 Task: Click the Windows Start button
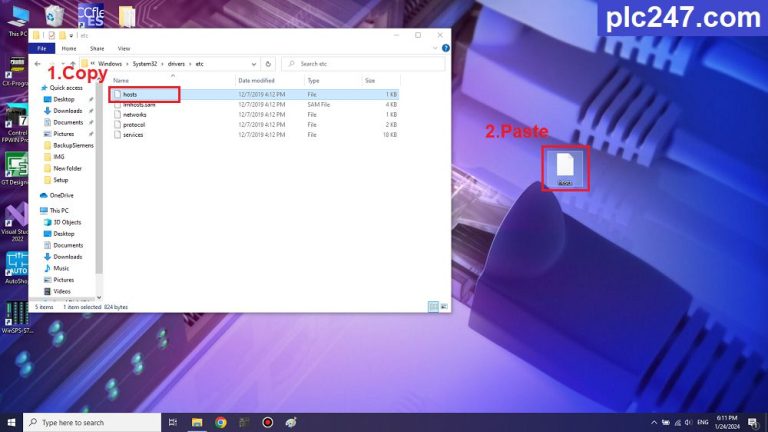11,422
